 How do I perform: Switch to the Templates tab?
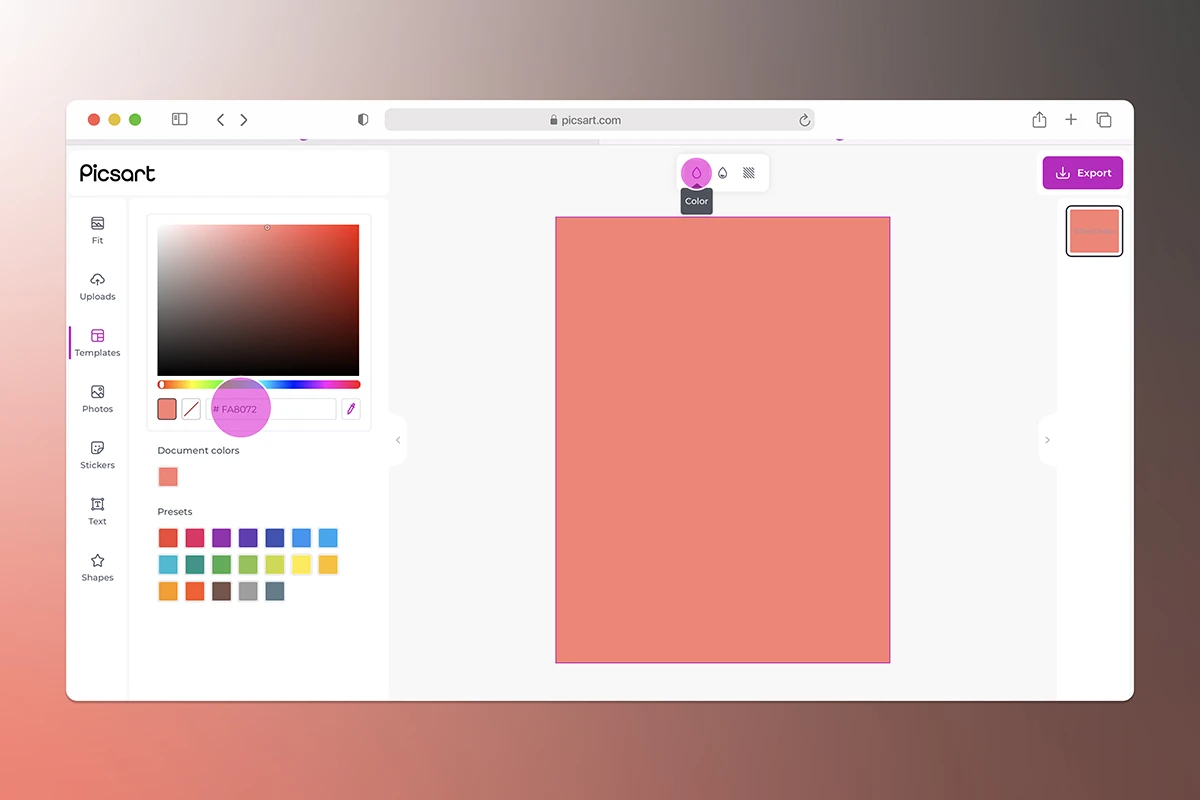tap(97, 344)
